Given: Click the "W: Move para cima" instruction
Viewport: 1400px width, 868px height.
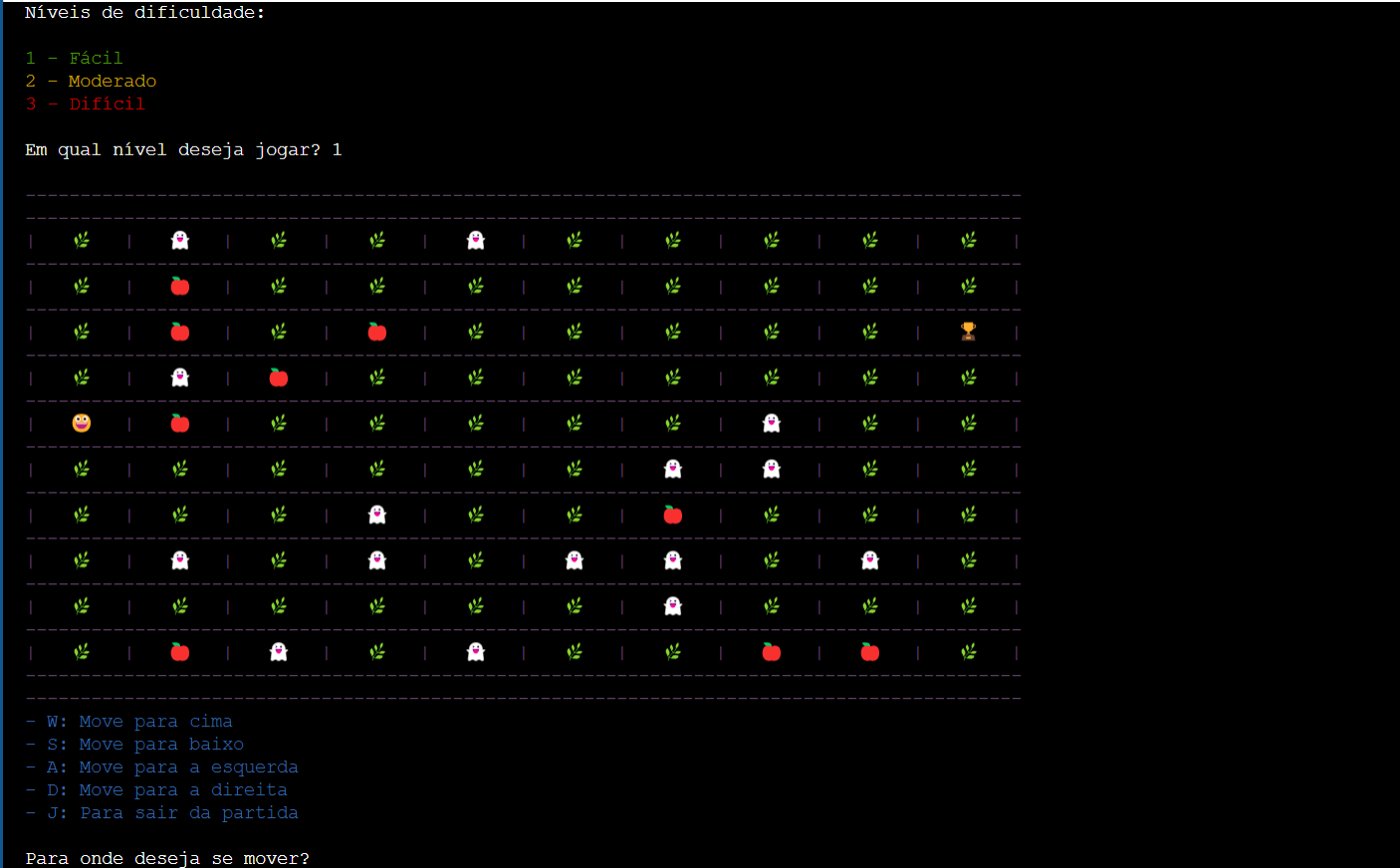Looking at the screenshot, I should pyautogui.click(x=138, y=722).
